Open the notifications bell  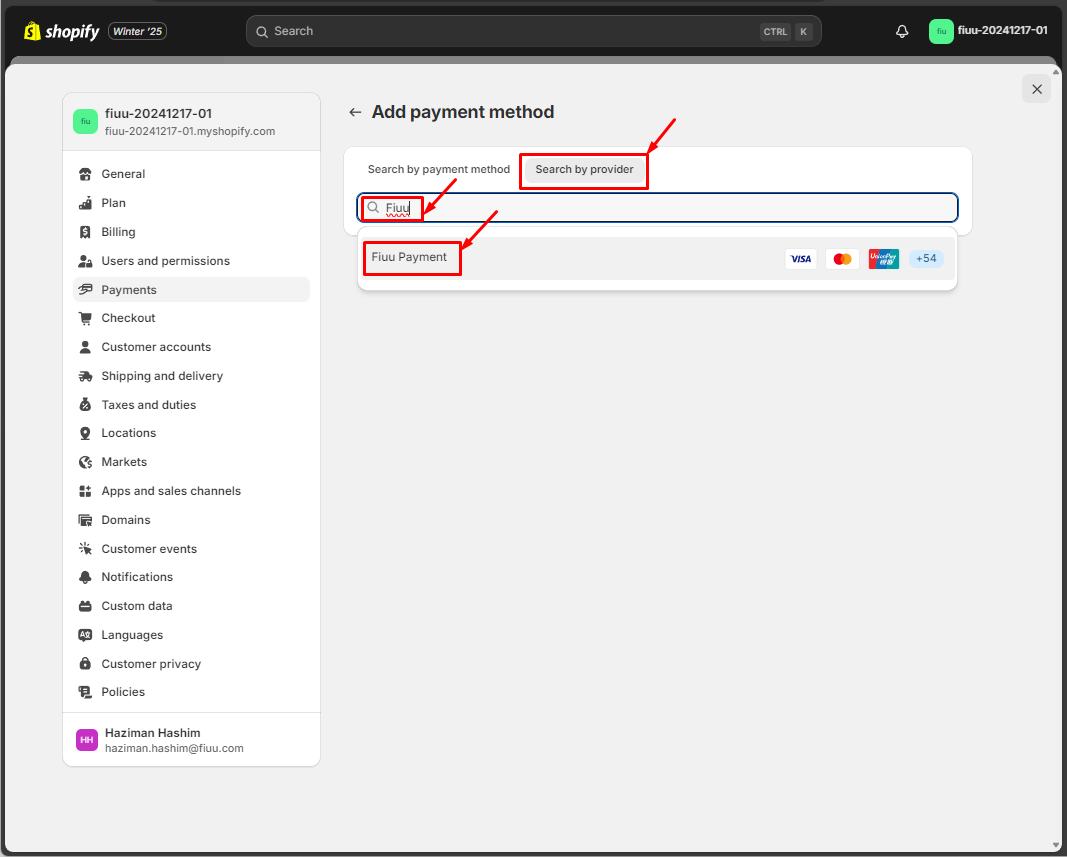pyautogui.click(x=902, y=31)
